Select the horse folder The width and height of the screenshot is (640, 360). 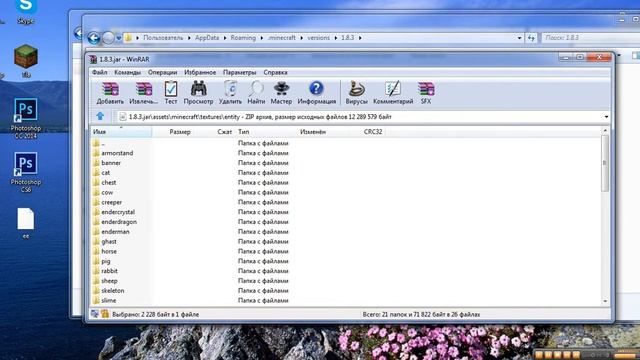tap(109, 251)
